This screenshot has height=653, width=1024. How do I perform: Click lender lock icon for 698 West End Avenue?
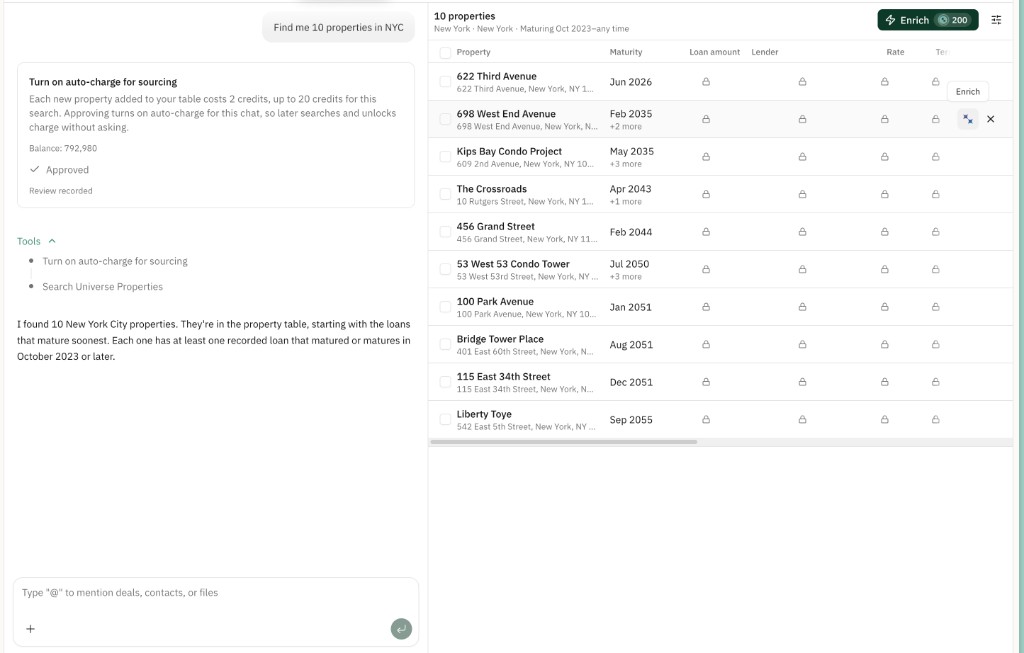[802, 119]
